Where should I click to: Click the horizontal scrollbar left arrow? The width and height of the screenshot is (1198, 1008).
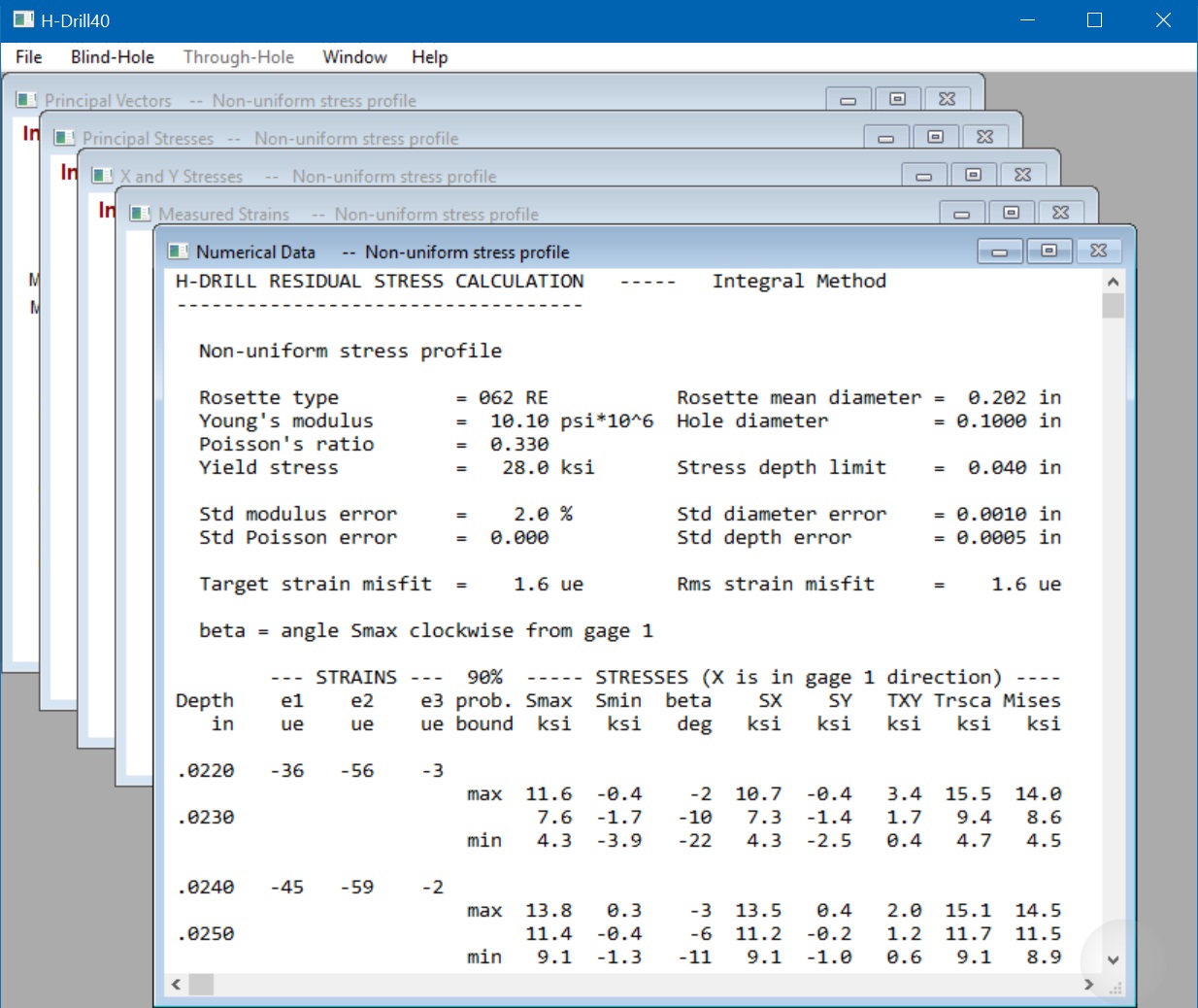176,985
